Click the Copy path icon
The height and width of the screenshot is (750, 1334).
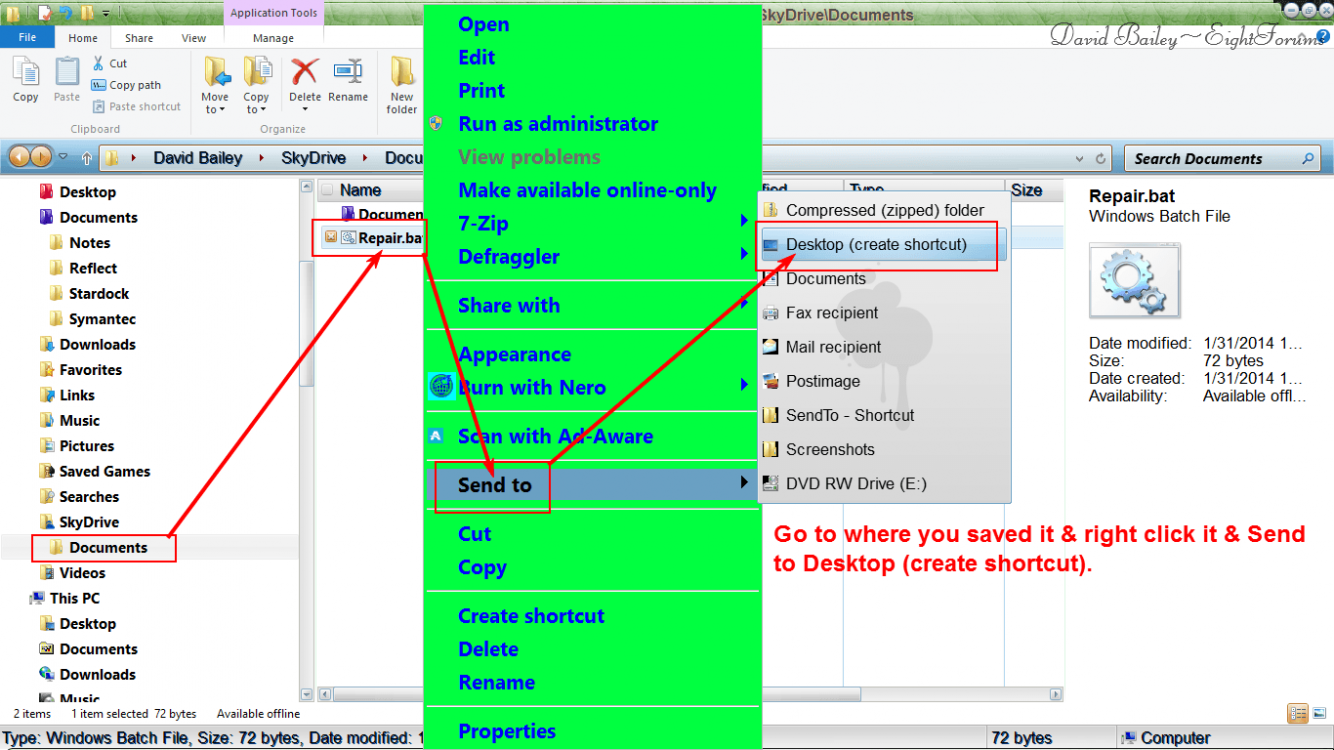pos(99,85)
